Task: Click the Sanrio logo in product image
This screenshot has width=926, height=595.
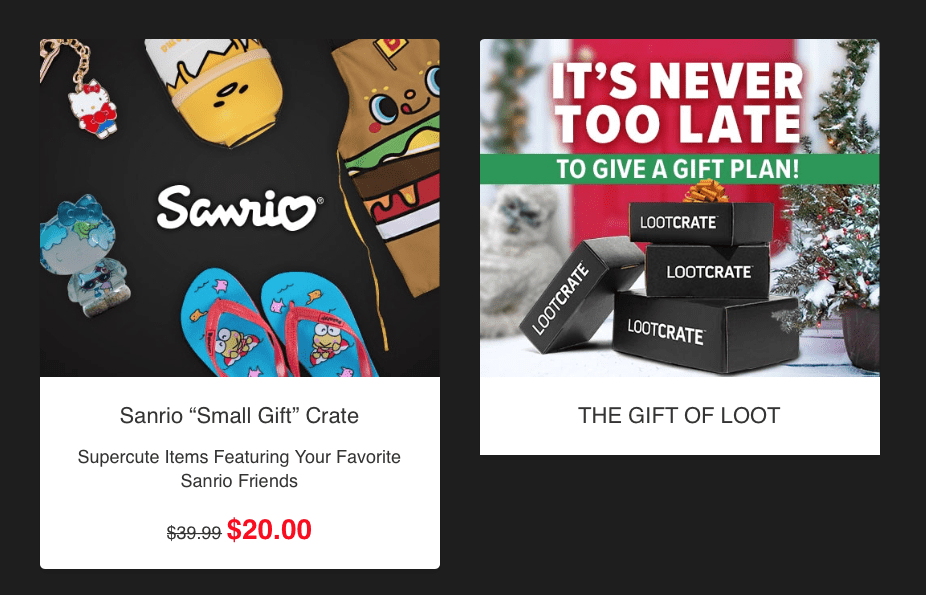Action: click(239, 208)
